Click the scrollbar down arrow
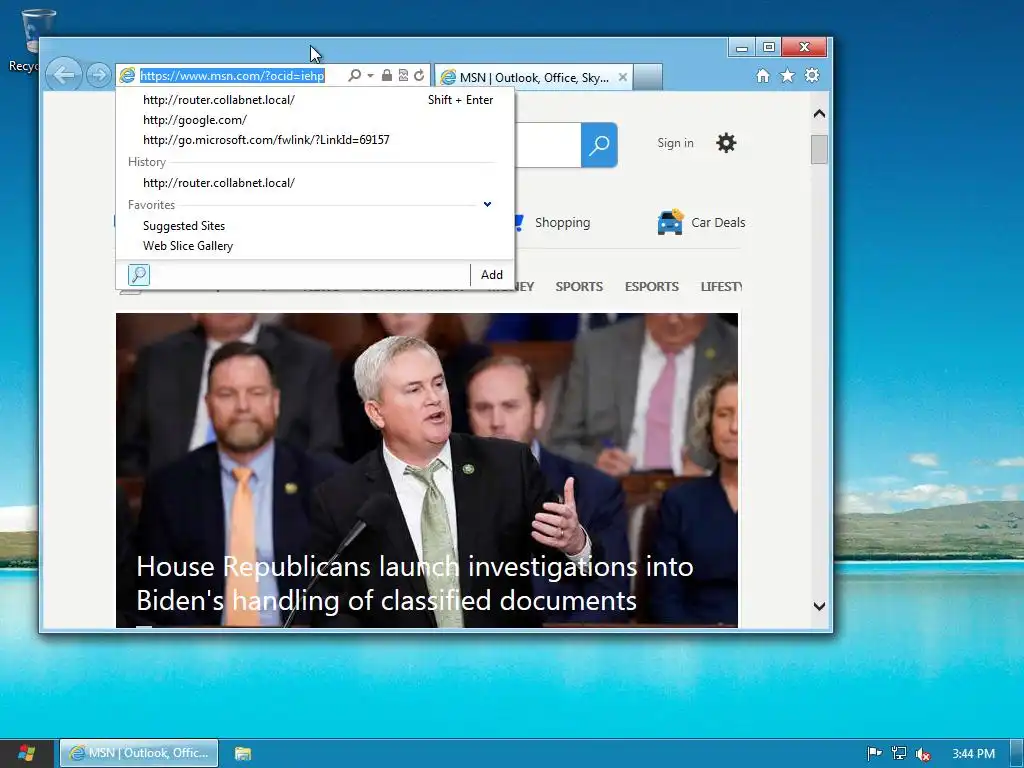Image resolution: width=1024 pixels, height=768 pixels. pyautogui.click(x=820, y=606)
